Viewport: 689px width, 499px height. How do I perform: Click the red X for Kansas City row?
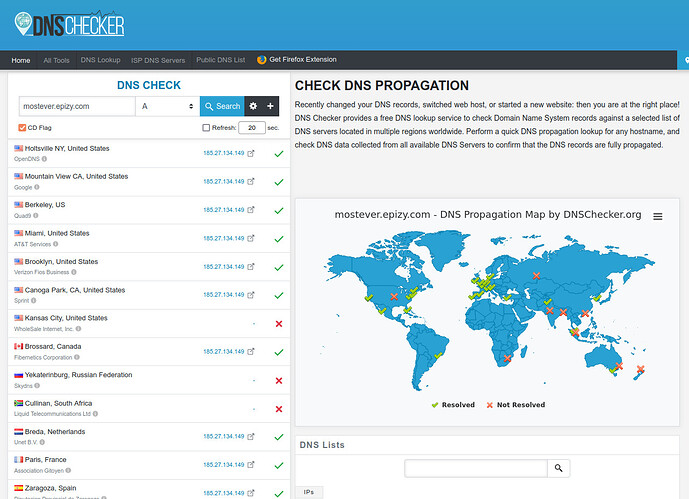pos(279,324)
